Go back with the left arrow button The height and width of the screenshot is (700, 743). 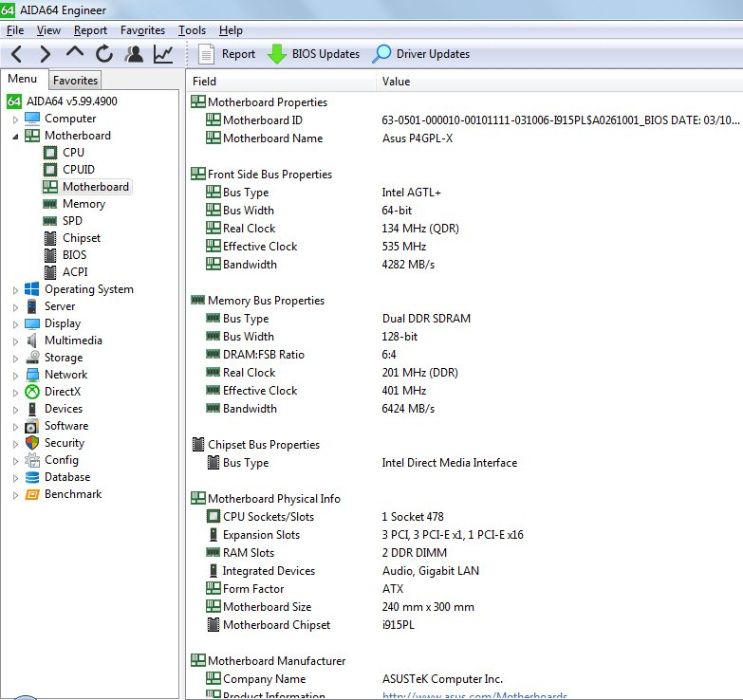tap(17, 54)
